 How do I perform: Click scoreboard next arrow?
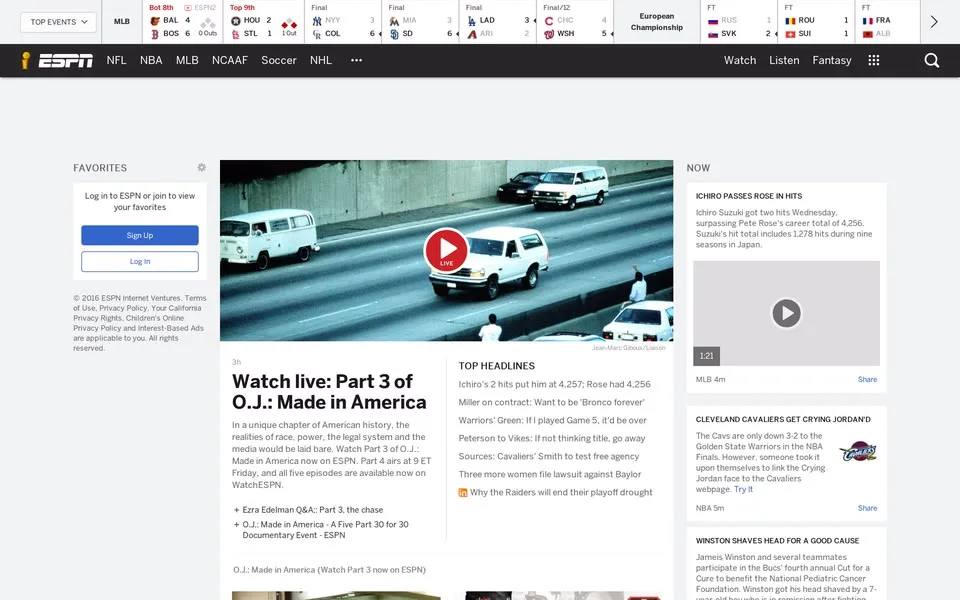pyautogui.click(x=934, y=22)
